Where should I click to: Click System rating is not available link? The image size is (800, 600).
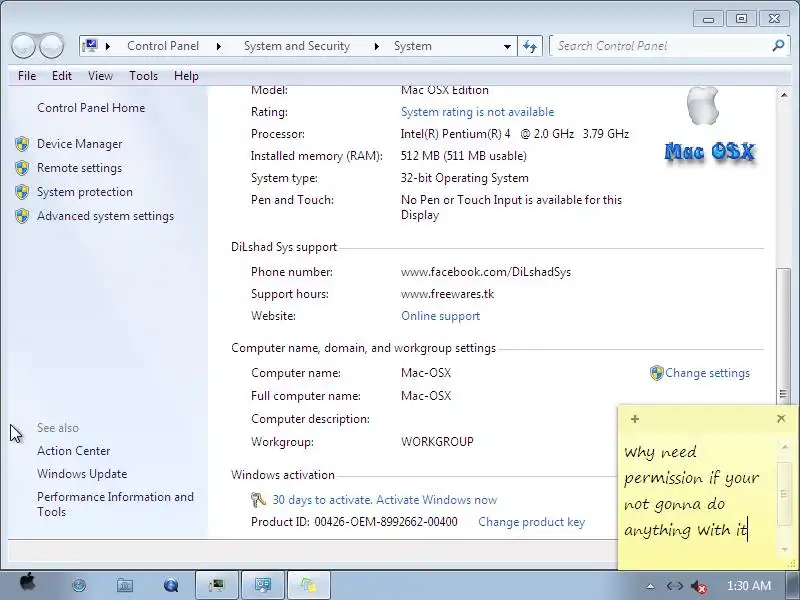coord(477,112)
